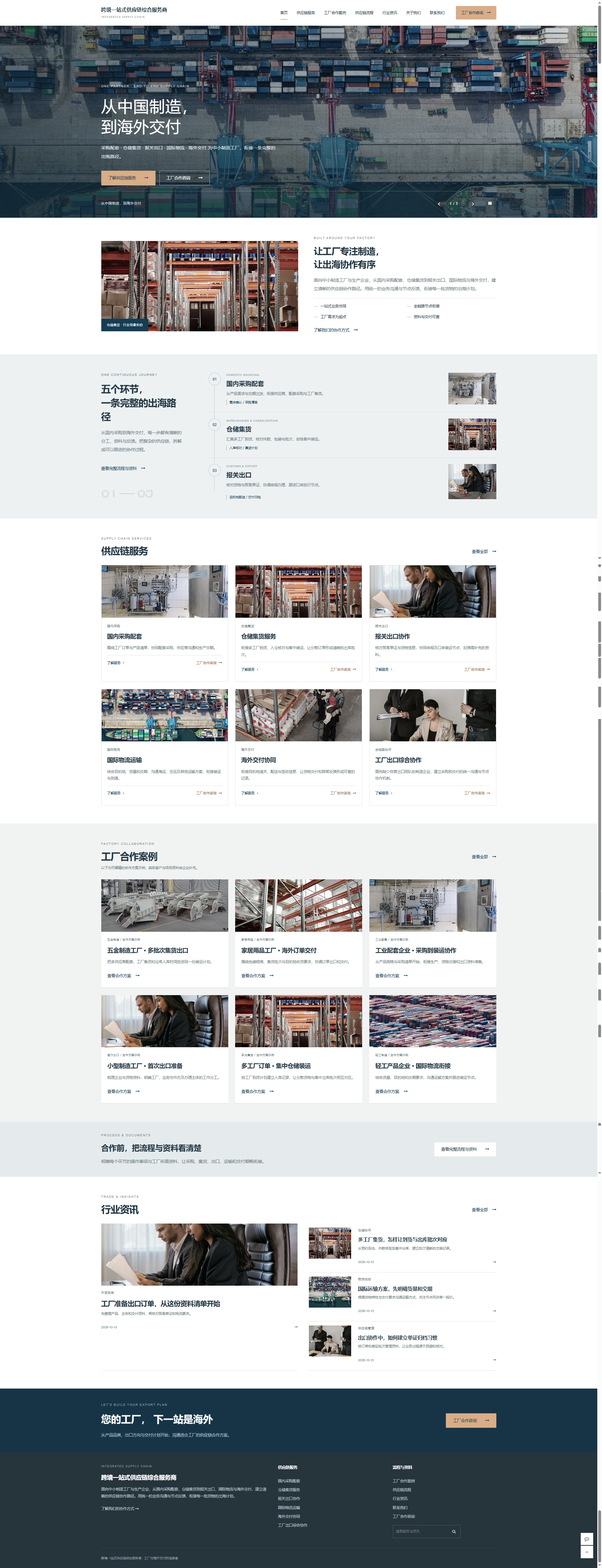Viewport: 602px width, 1568px height.
Task: Click 了解服务 on 国内采购配套 card
Action: [x=115, y=663]
